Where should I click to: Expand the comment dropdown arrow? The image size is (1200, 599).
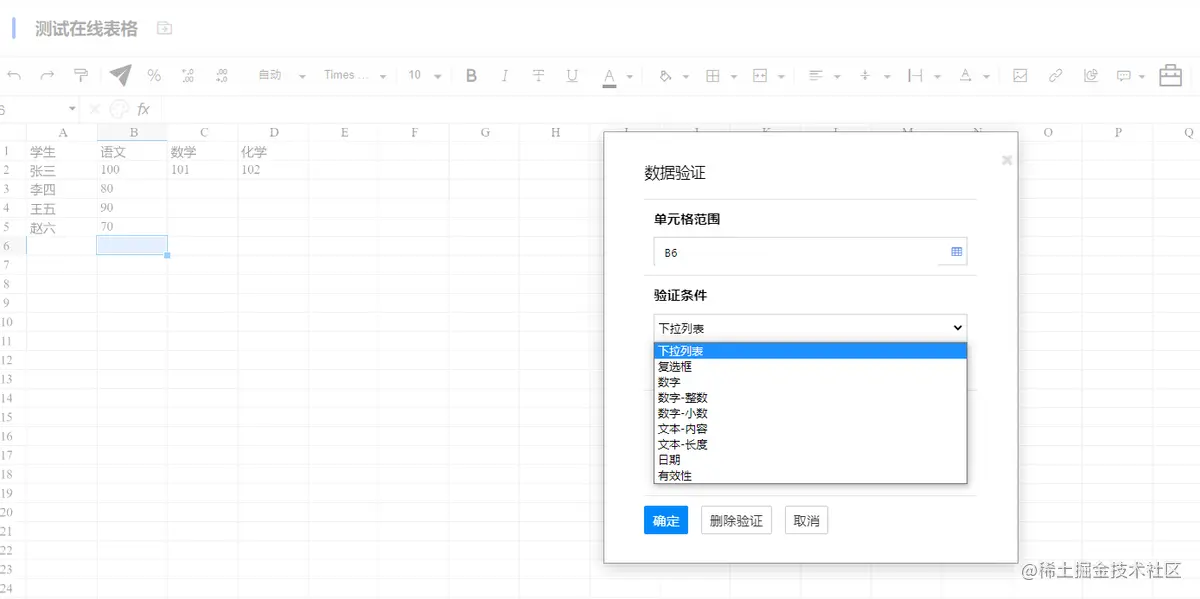click(x=1142, y=77)
